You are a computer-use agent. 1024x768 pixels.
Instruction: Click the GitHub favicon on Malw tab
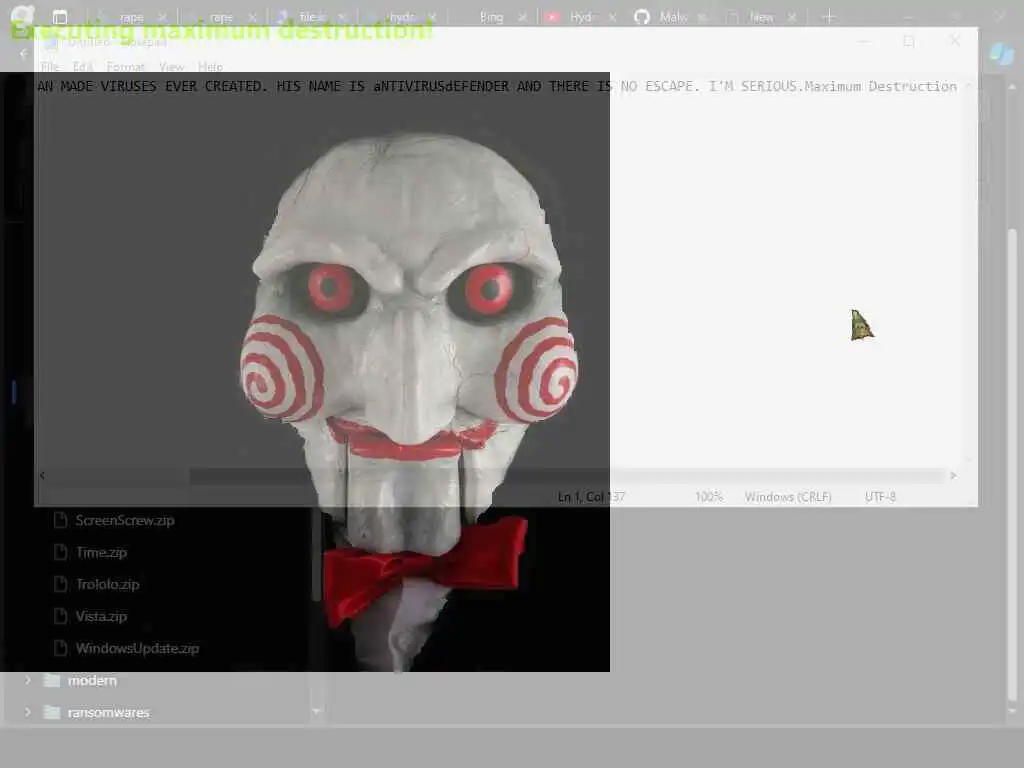pos(642,17)
